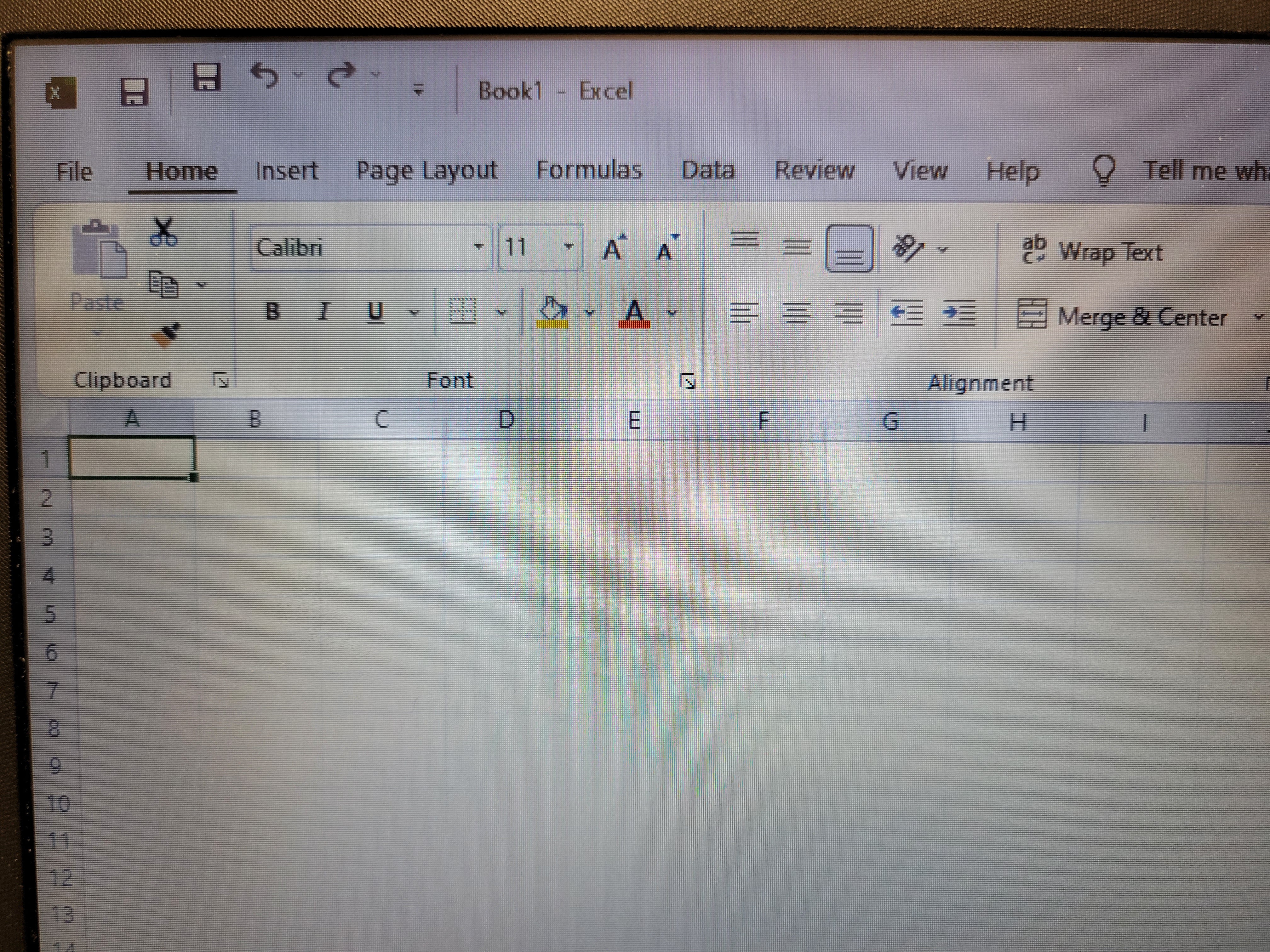Viewport: 1270px width, 952px height.
Task: Click the Copy icon in Clipboard group
Action: tap(163, 285)
